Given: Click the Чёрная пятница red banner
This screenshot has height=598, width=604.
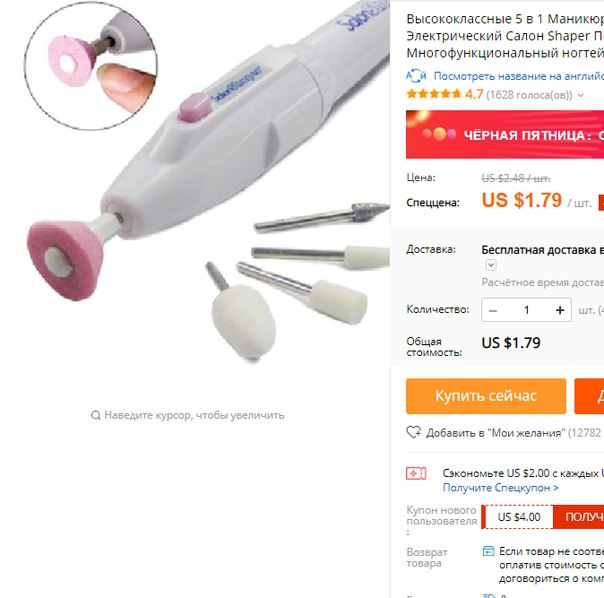Looking at the screenshot, I should click(505, 134).
